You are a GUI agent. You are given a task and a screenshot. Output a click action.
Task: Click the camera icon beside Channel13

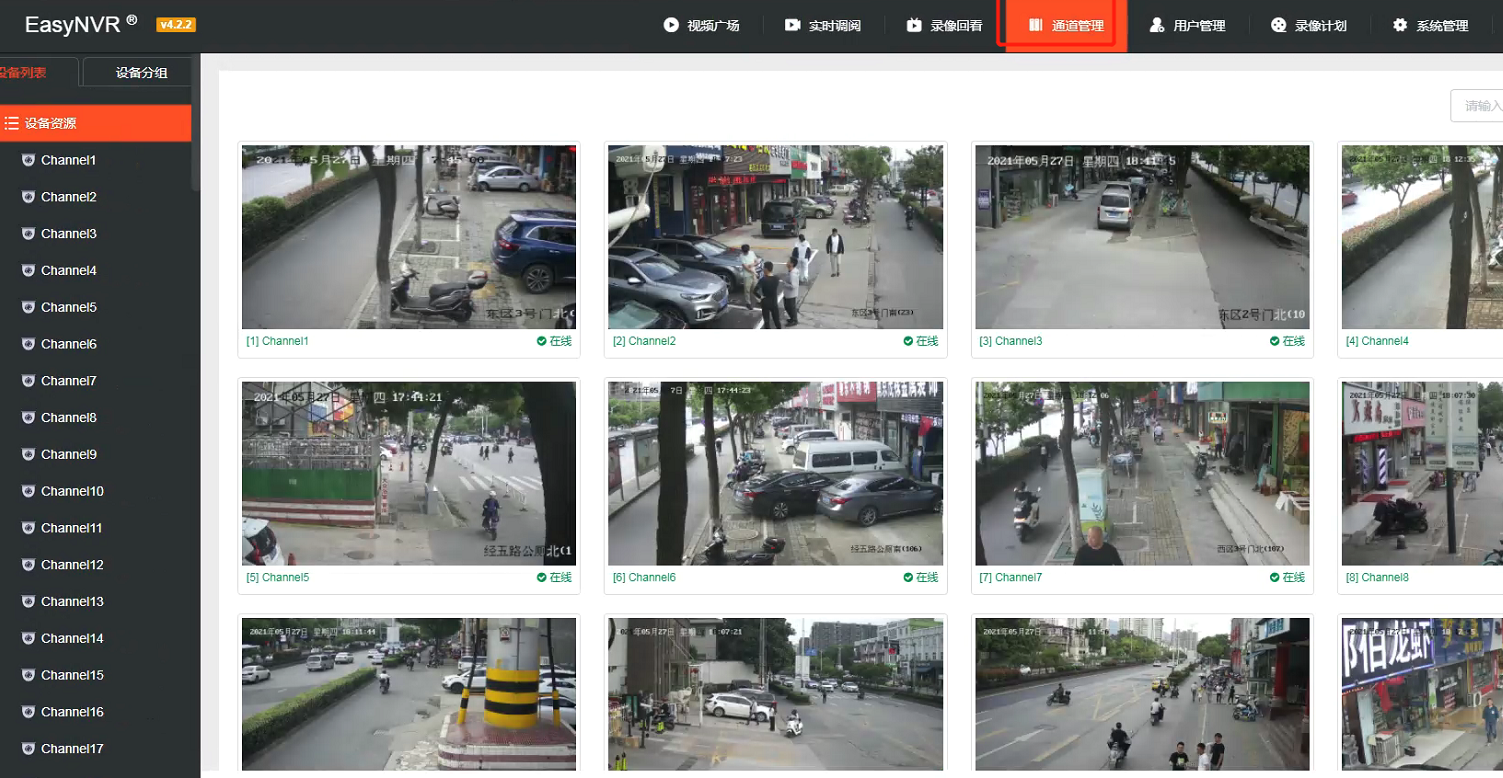(28, 602)
